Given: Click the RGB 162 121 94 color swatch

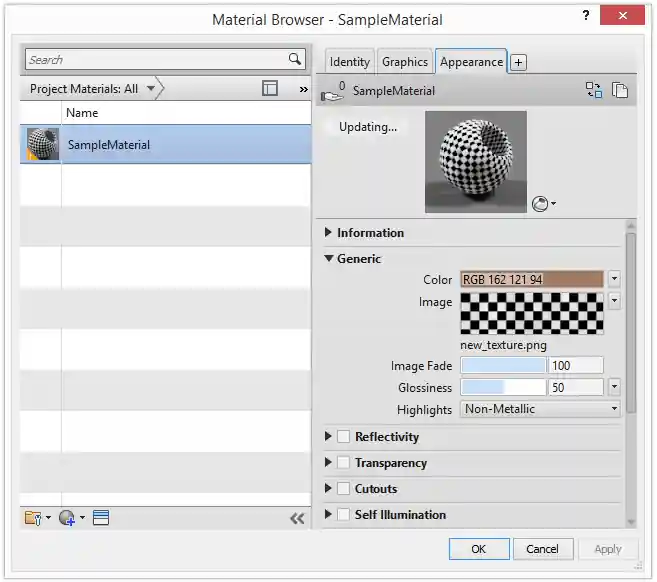Looking at the screenshot, I should [532, 279].
